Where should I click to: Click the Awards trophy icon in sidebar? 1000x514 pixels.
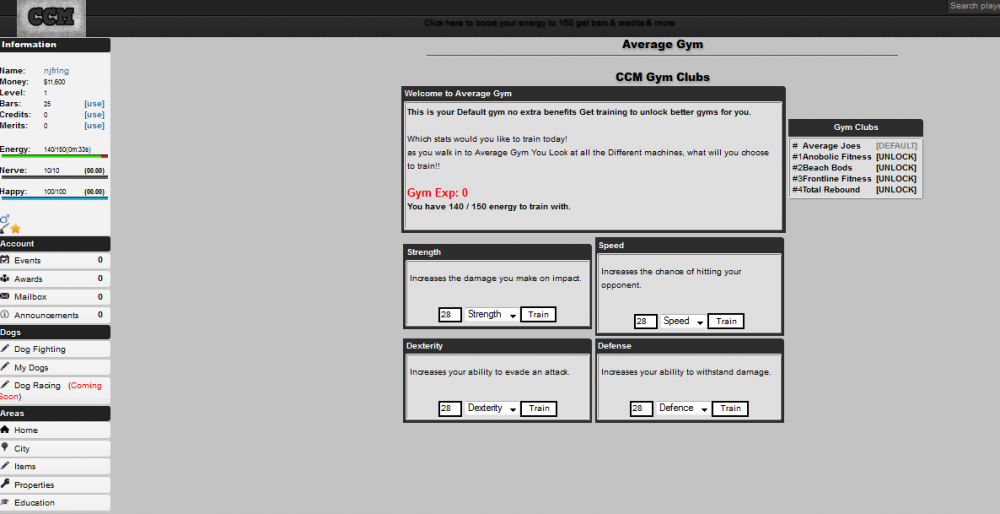(x=6, y=278)
